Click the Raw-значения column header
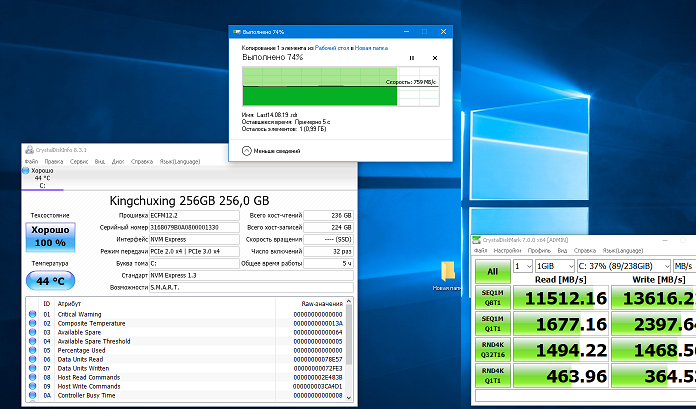 coord(322,304)
